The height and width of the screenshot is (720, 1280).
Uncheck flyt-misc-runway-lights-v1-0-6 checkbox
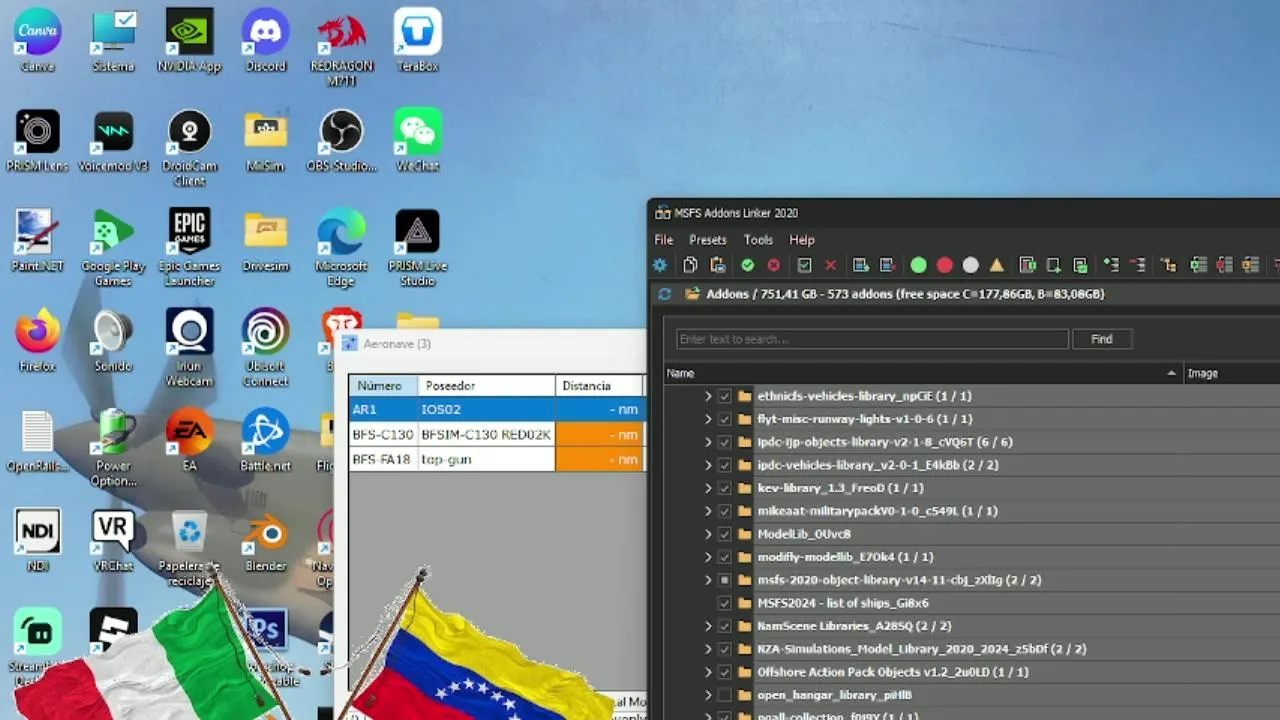click(724, 419)
